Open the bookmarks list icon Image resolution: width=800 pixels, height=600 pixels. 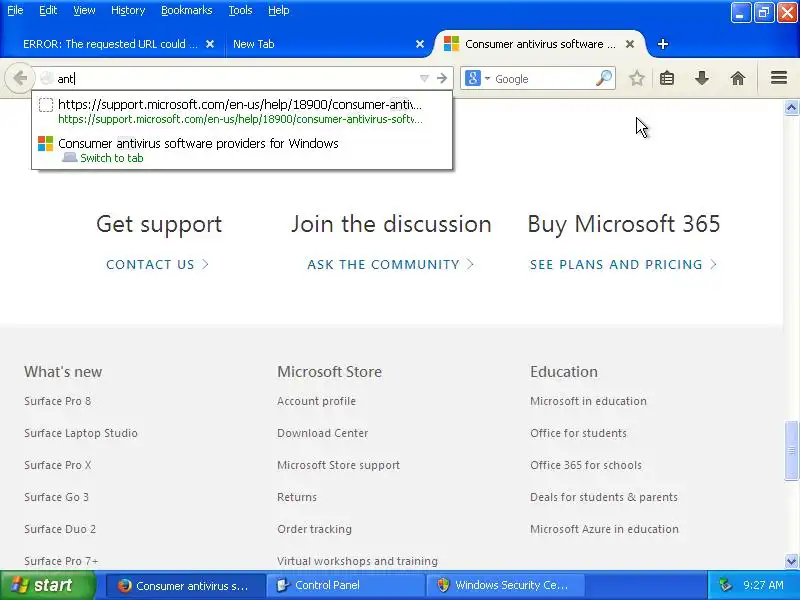[x=667, y=78]
